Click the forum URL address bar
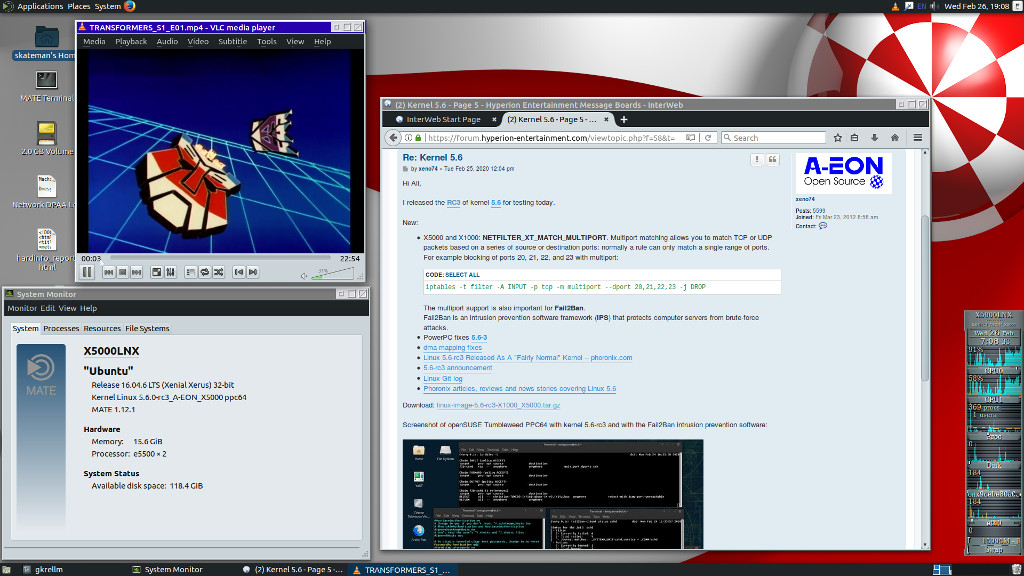The image size is (1024, 576). coord(552,138)
